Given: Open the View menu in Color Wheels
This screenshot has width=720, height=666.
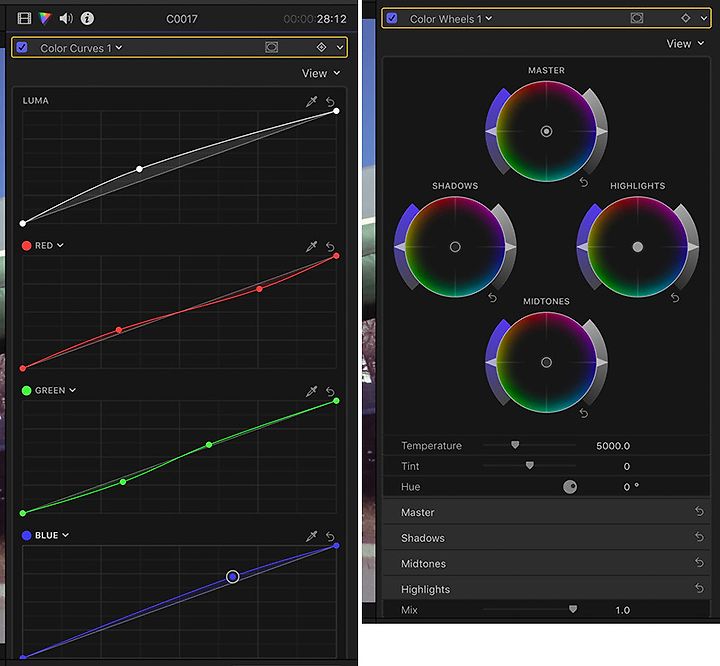Looking at the screenshot, I should pyautogui.click(x=685, y=44).
